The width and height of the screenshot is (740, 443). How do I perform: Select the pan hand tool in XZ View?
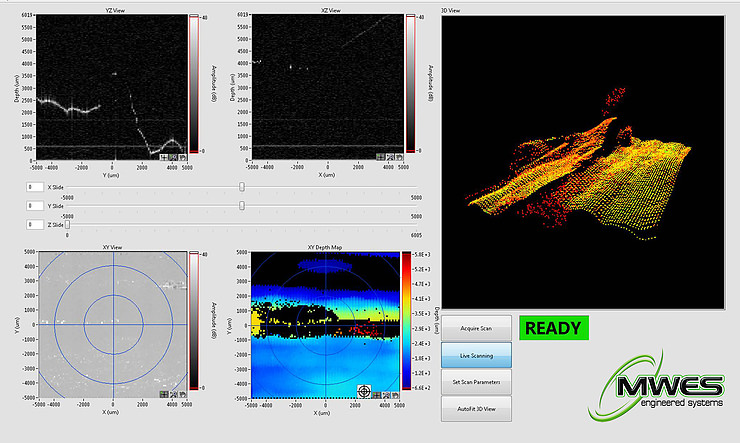[399, 157]
